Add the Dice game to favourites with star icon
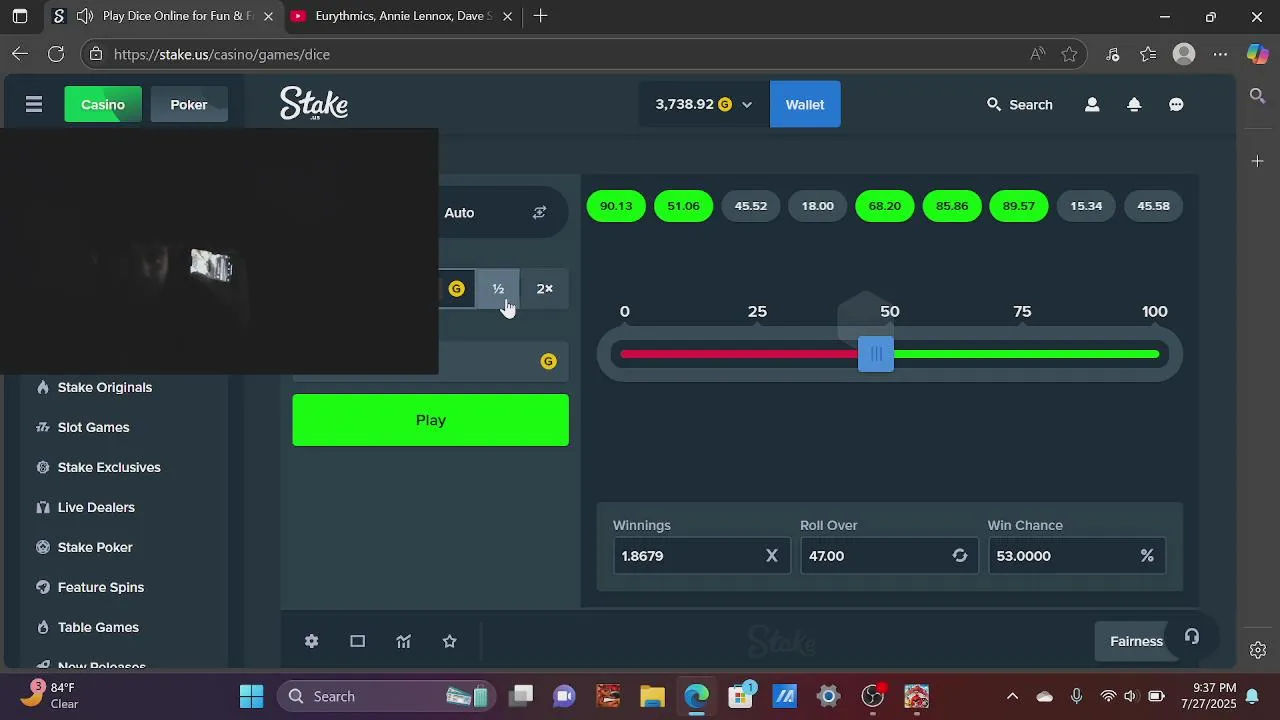 coord(449,641)
